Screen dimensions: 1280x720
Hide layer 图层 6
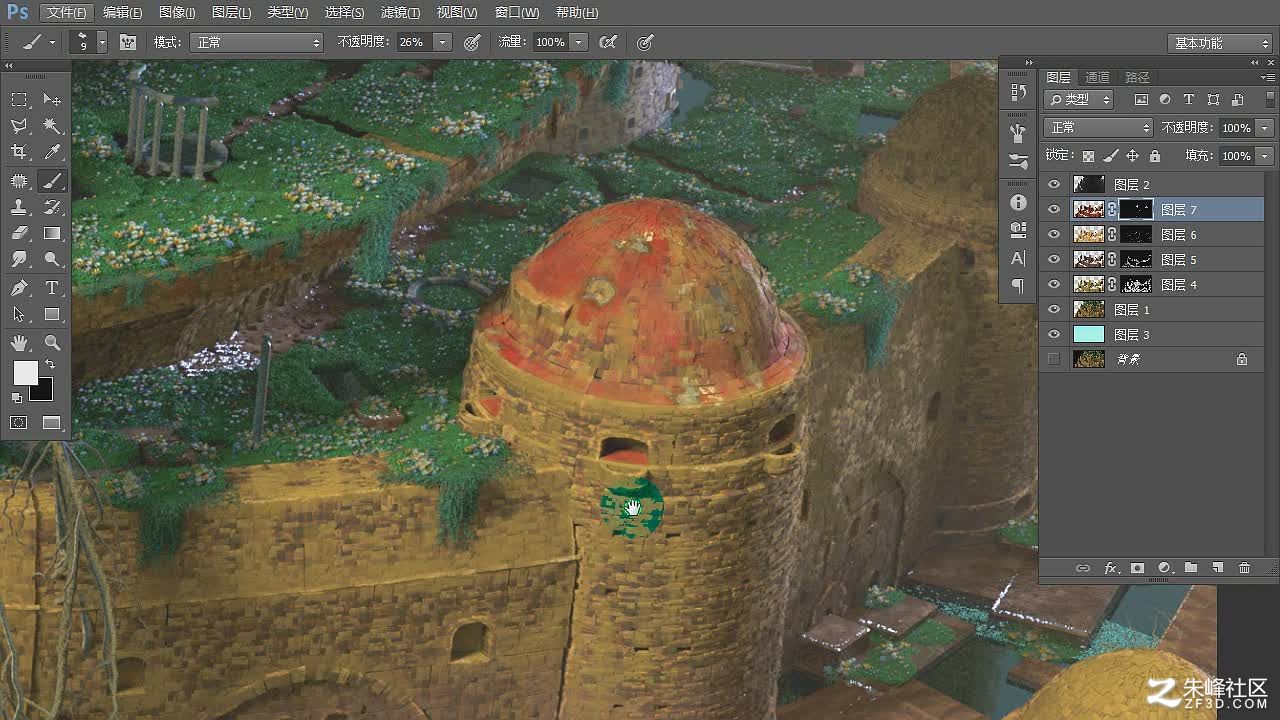(1053, 234)
